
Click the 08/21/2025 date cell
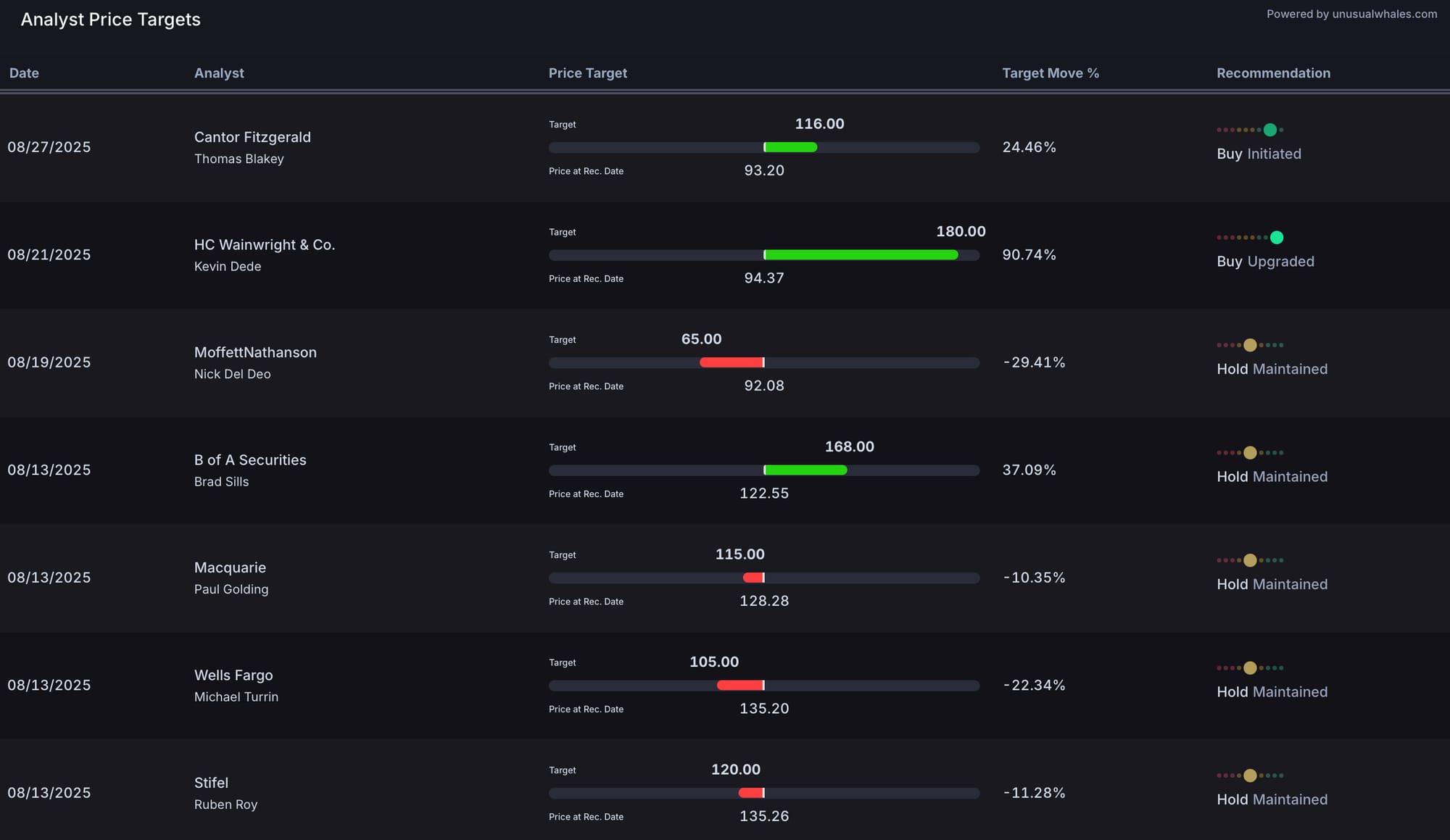coord(49,255)
